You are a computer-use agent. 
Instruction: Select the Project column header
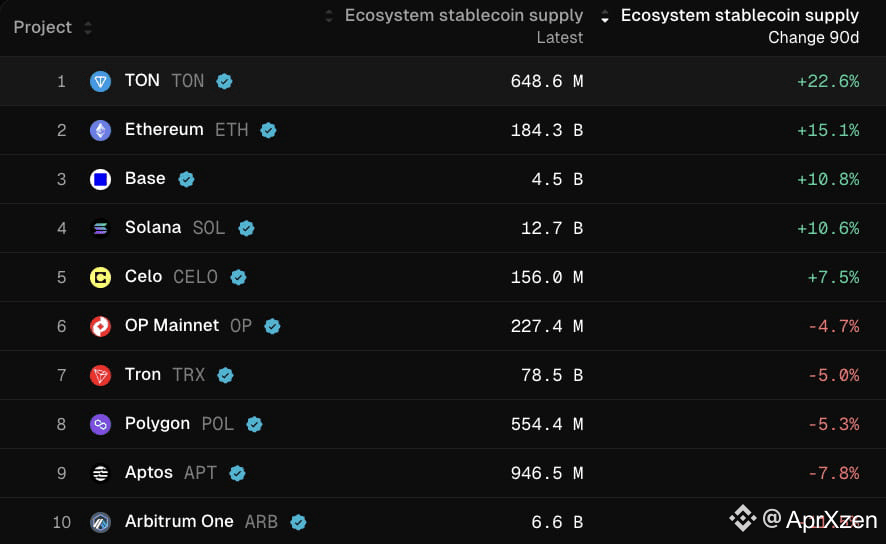click(x=43, y=27)
